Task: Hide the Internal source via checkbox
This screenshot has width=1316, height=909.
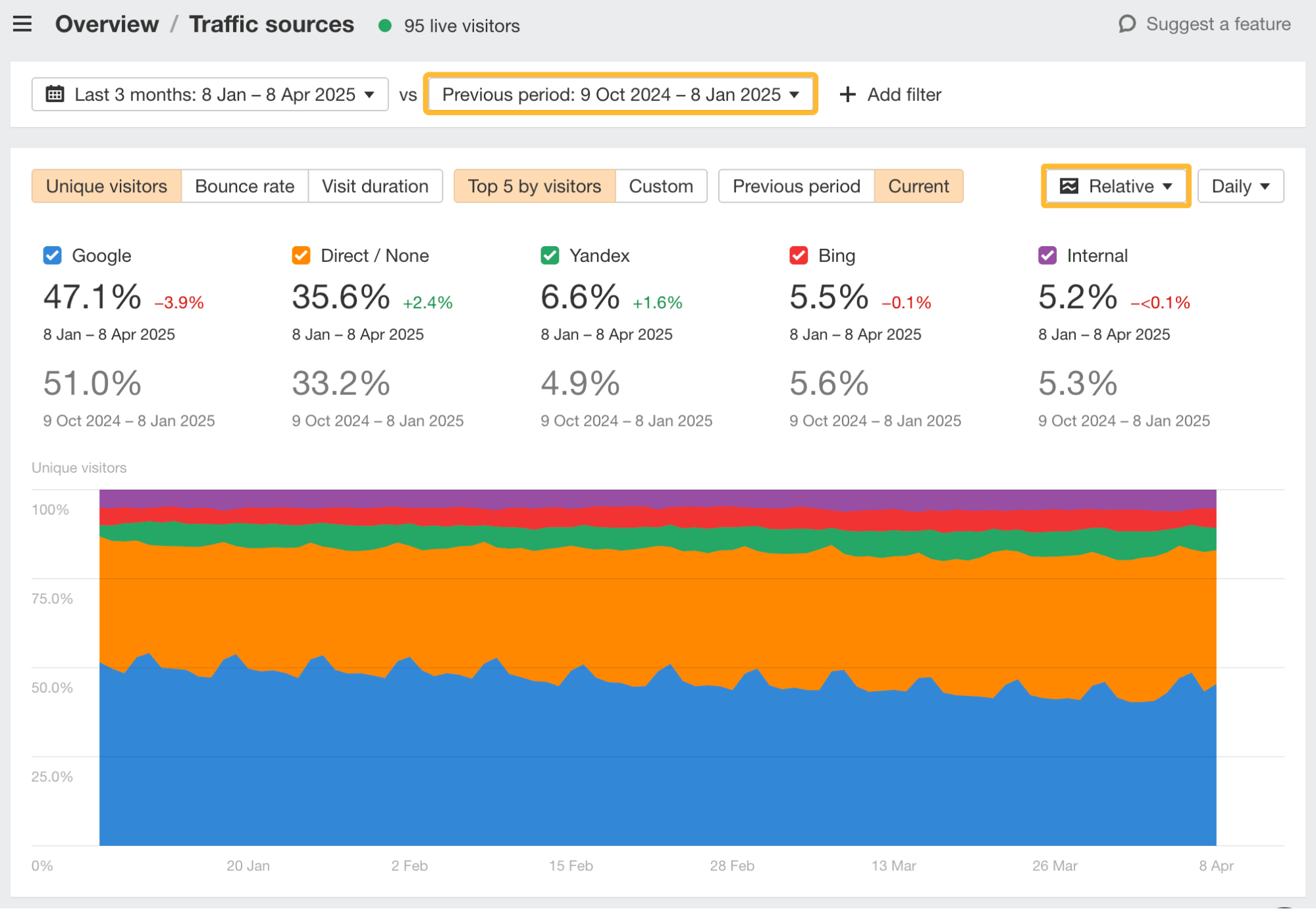Action: tap(1047, 255)
